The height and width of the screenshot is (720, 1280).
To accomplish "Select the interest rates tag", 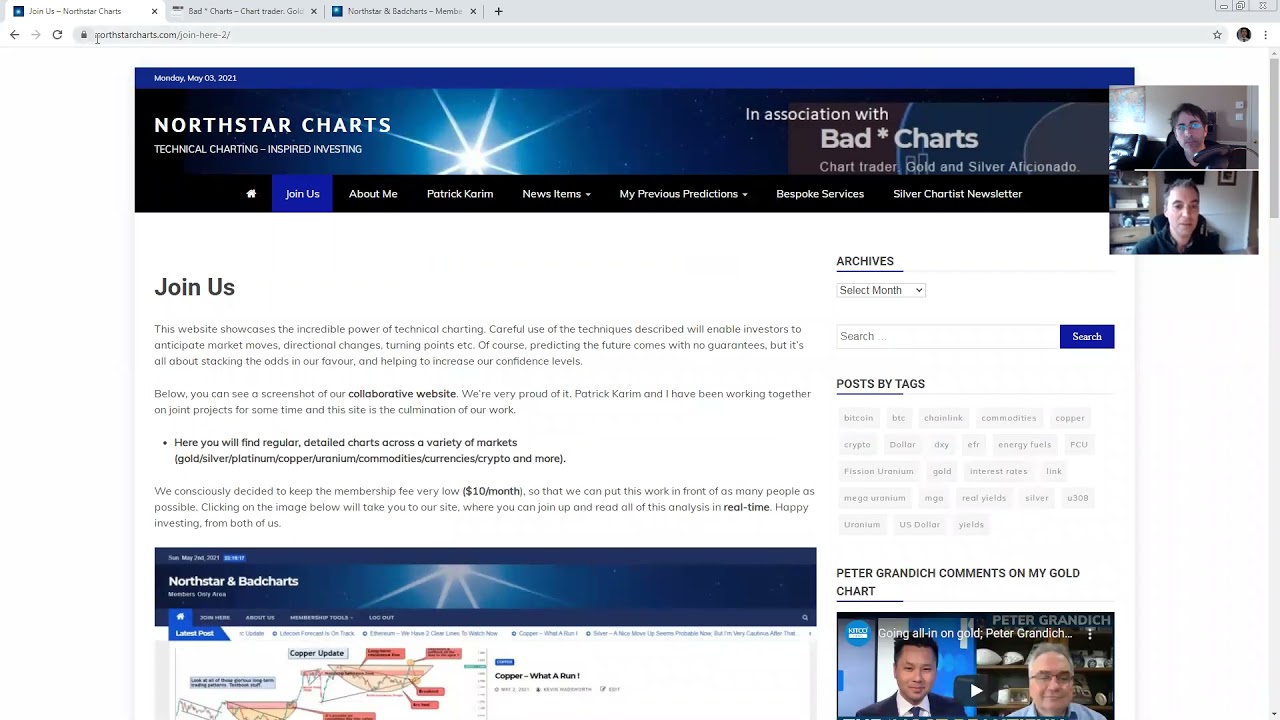I will pos(998,471).
